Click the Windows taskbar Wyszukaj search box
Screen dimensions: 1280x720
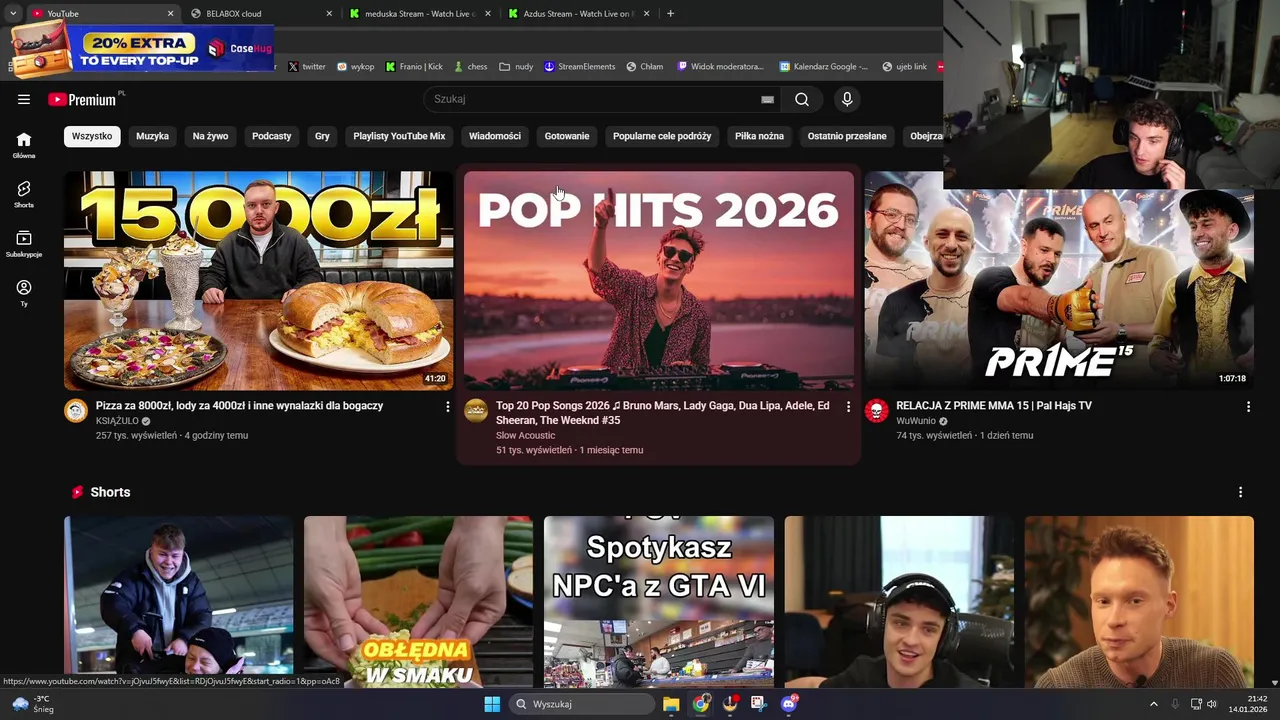coord(583,704)
